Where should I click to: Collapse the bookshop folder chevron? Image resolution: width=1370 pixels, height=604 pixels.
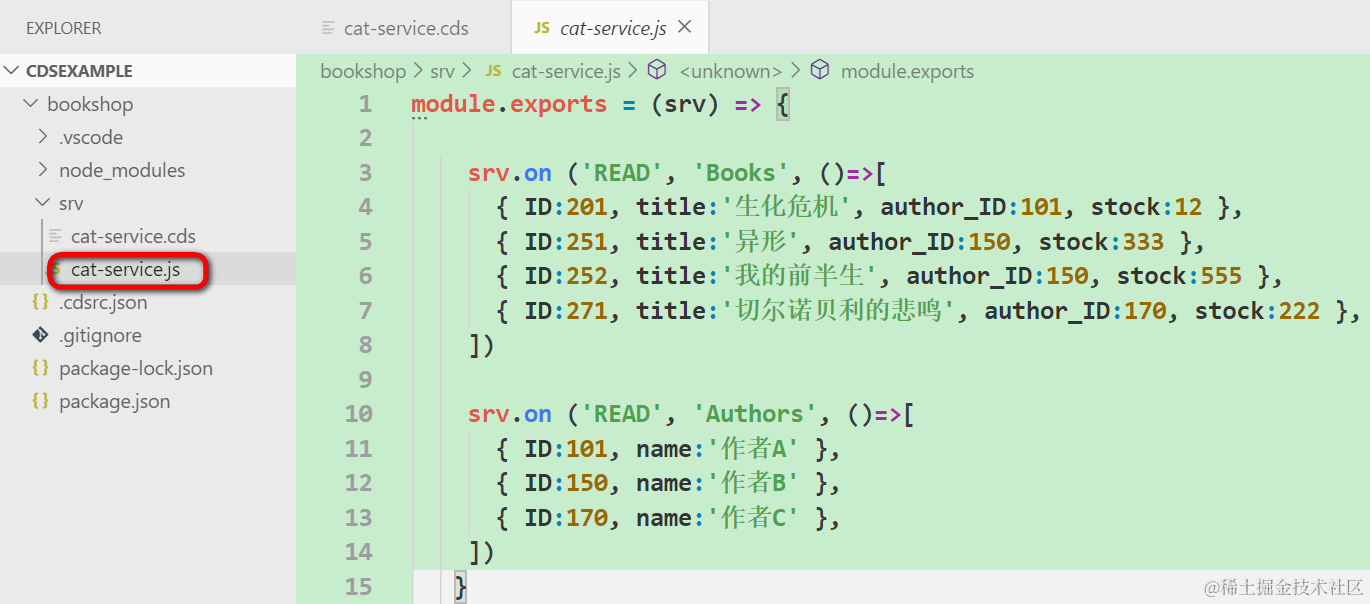[31, 104]
